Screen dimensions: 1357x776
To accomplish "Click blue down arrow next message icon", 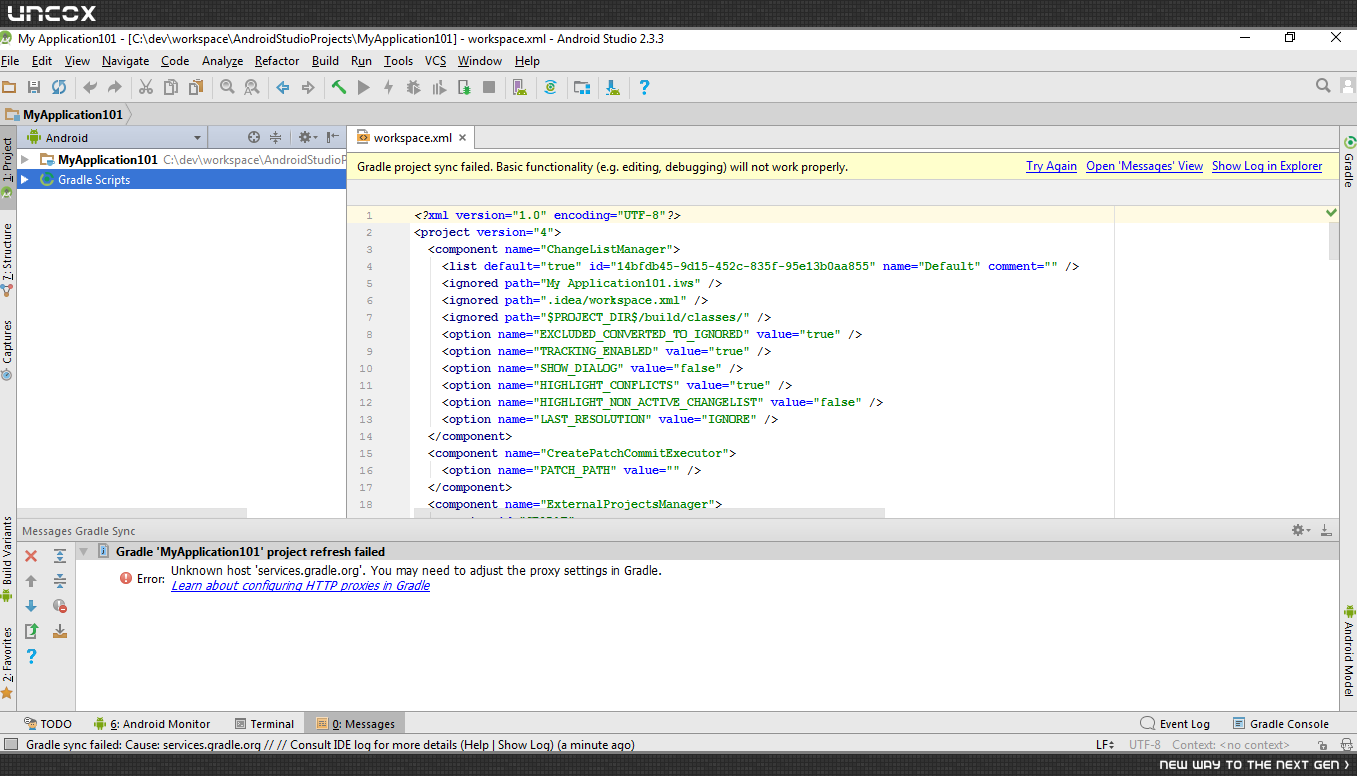I will pos(31,606).
